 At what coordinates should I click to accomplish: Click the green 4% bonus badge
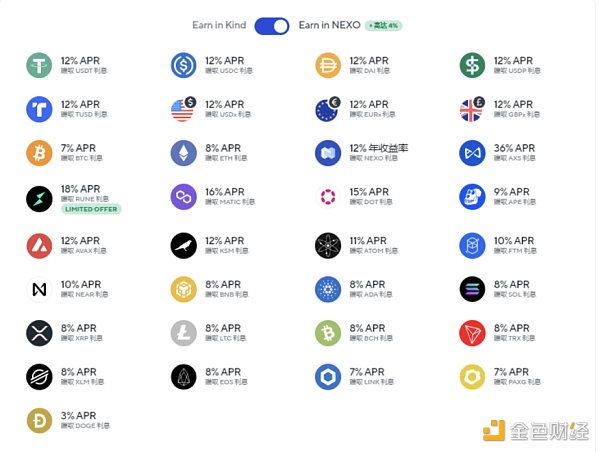tap(385, 25)
